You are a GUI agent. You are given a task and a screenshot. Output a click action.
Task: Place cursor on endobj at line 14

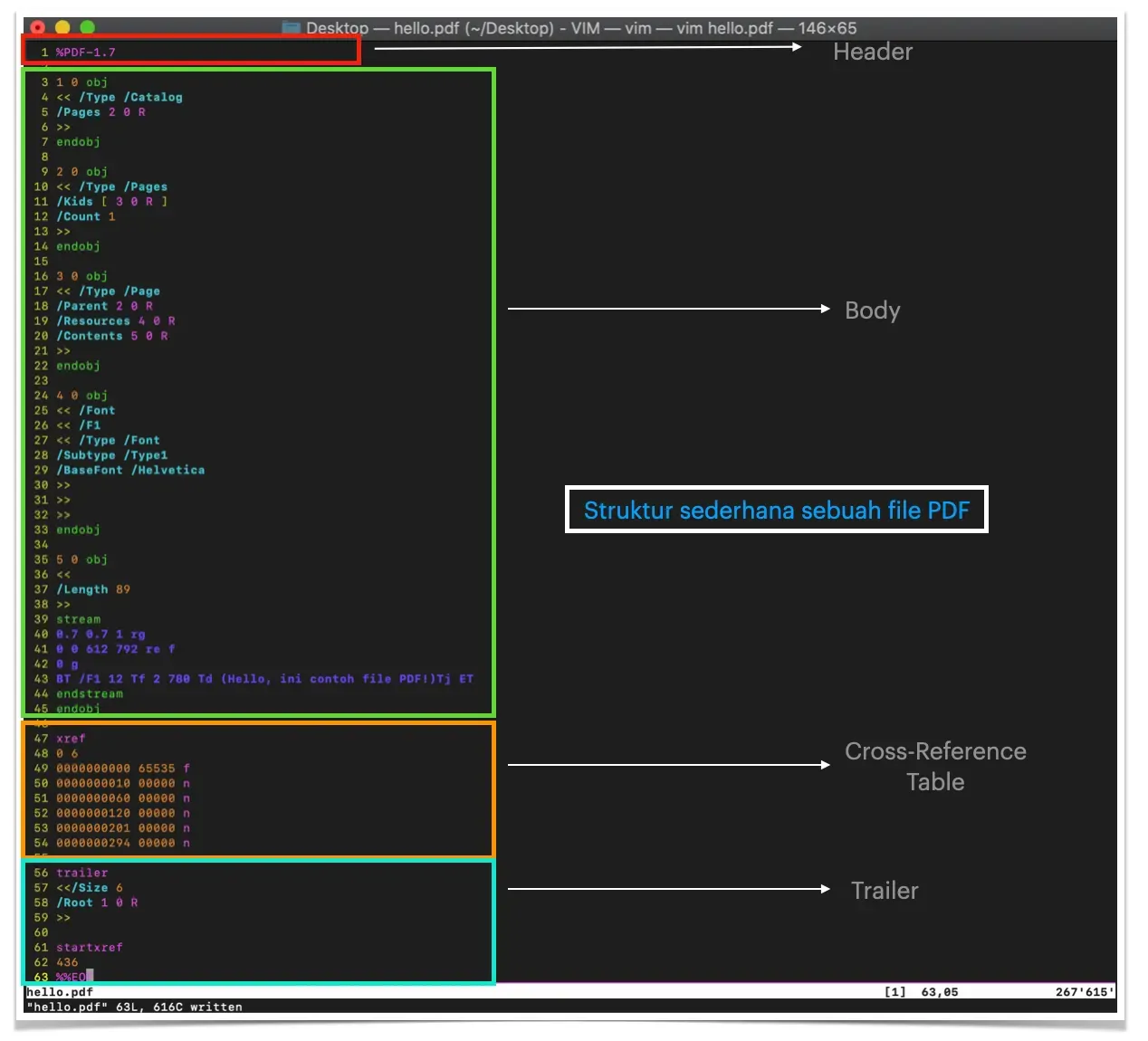tap(78, 246)
